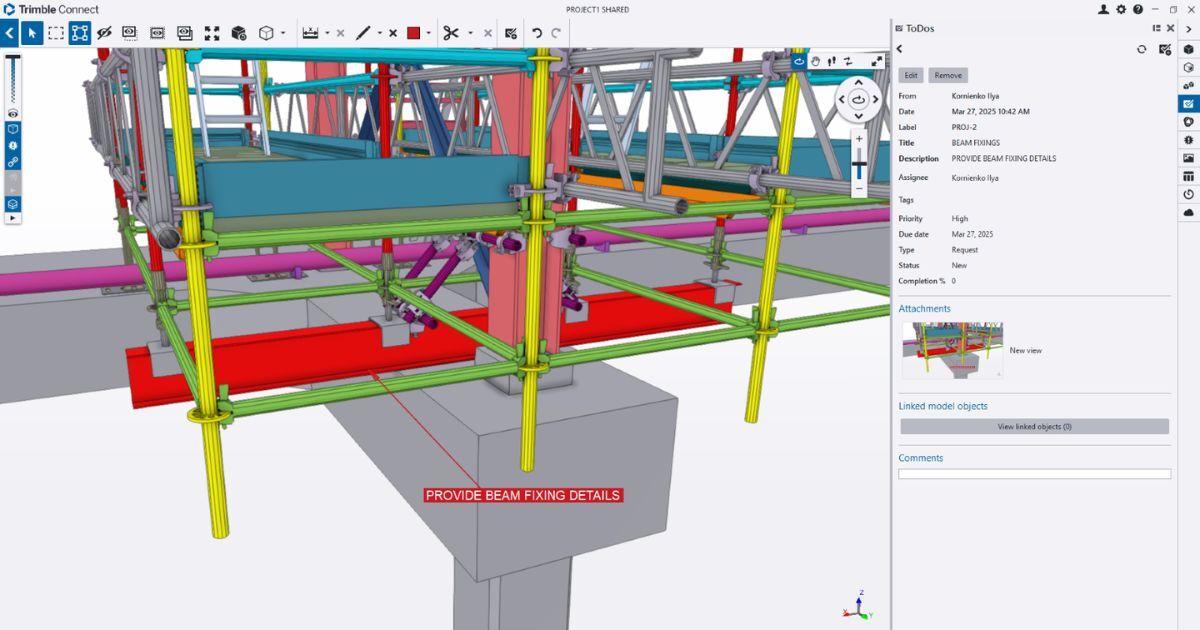Image resolution: width=1200 pixels, height=630 pixels.
Task: Open the measurement tool dropdown arrow
Action: coord(327,33)
